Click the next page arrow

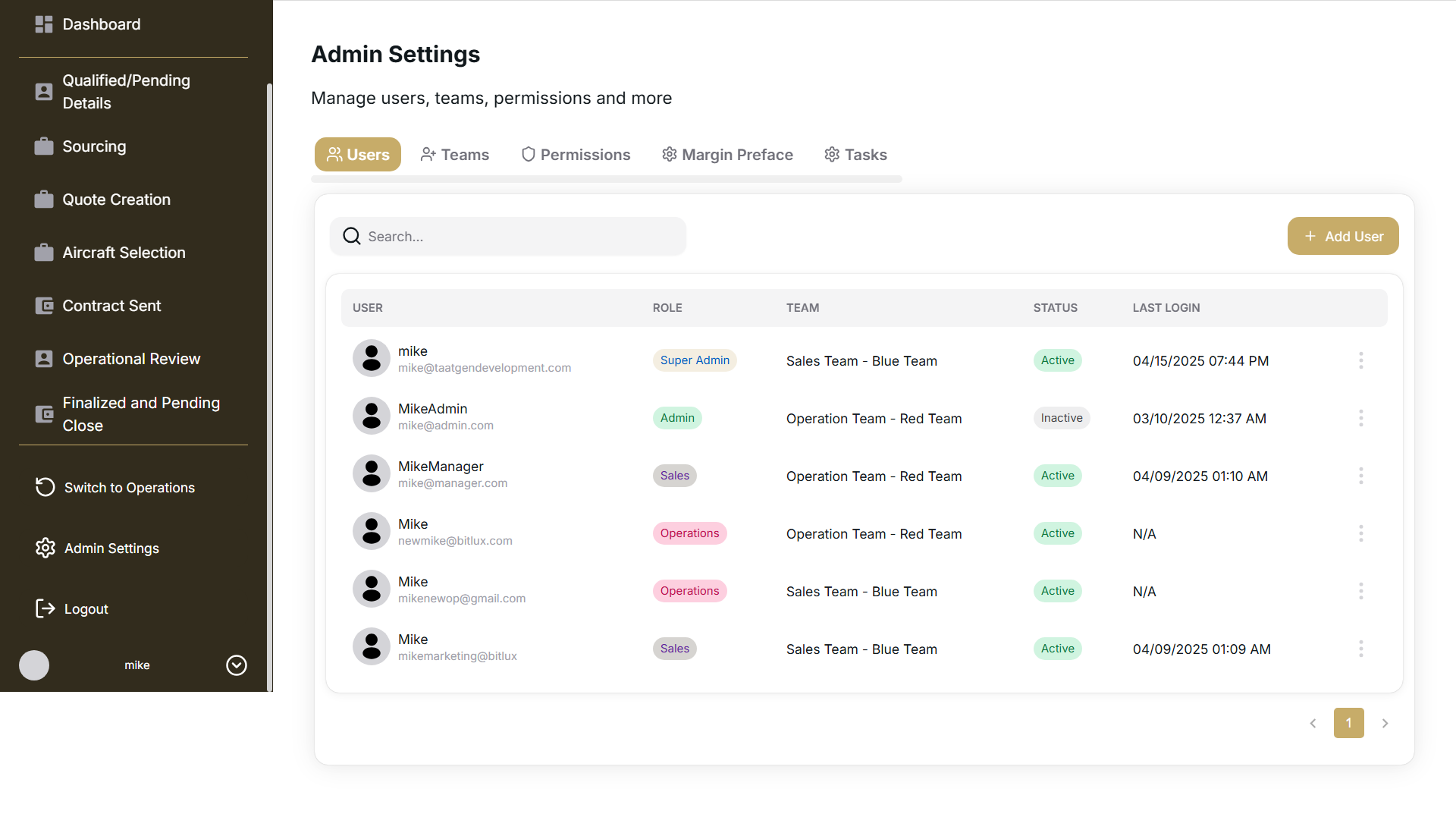click(x=1385, y=723)
